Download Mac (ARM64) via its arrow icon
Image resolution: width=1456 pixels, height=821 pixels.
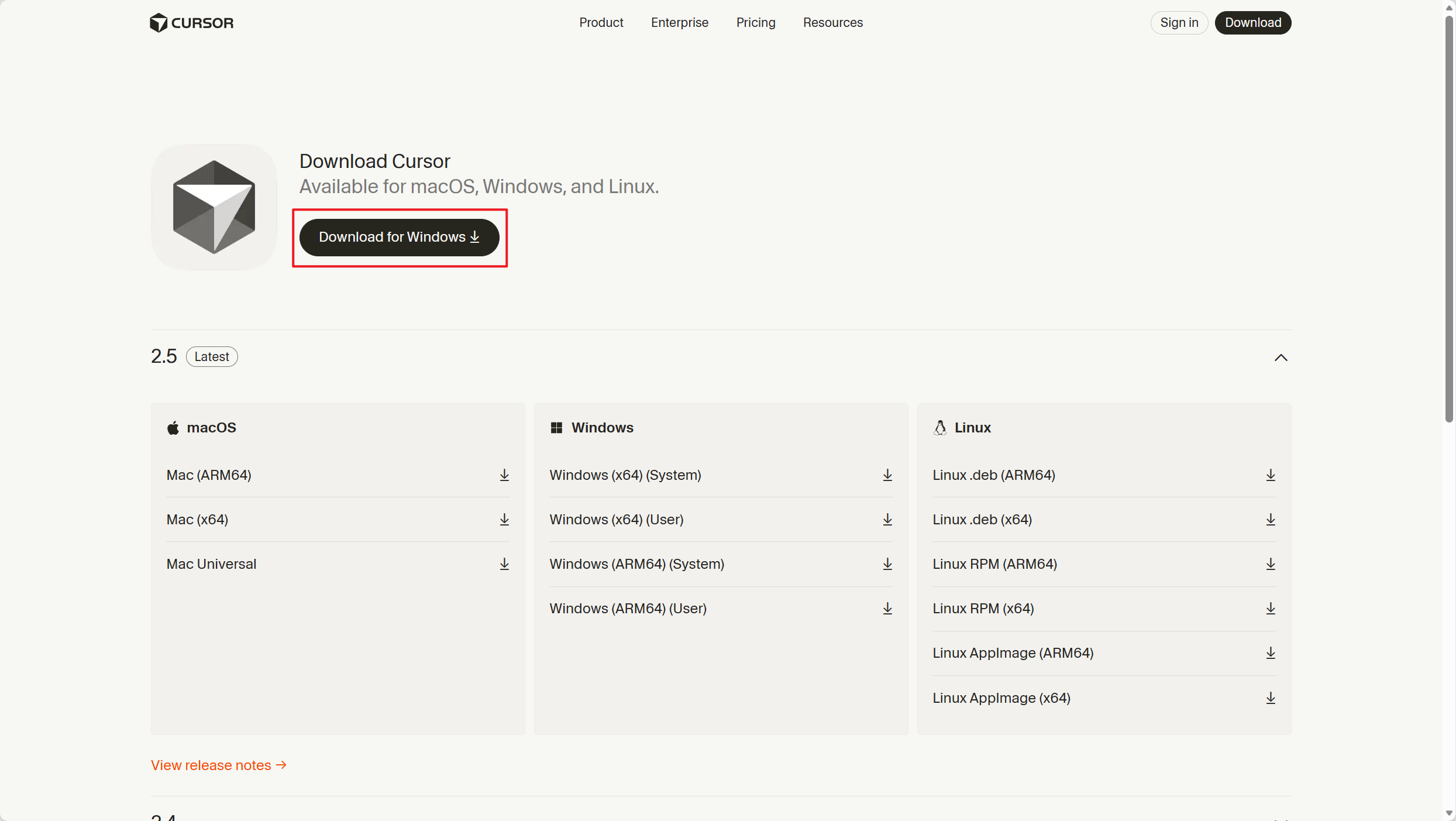[504, 475]
